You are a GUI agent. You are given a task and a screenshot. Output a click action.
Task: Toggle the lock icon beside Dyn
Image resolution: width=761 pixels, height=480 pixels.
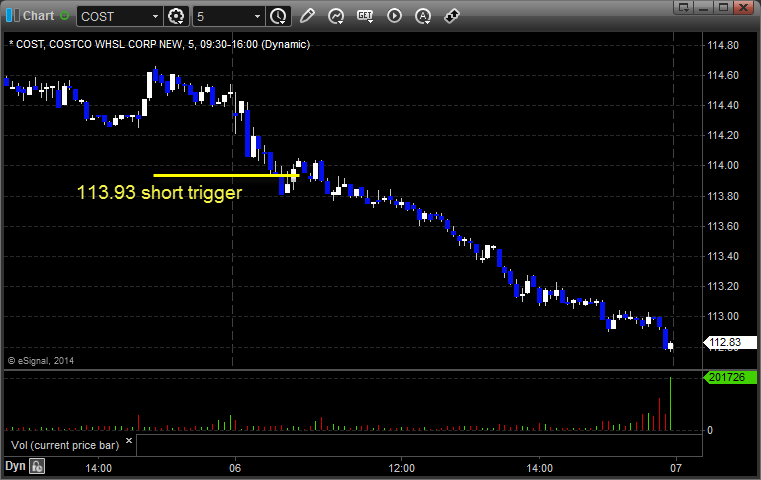point(37,466)
